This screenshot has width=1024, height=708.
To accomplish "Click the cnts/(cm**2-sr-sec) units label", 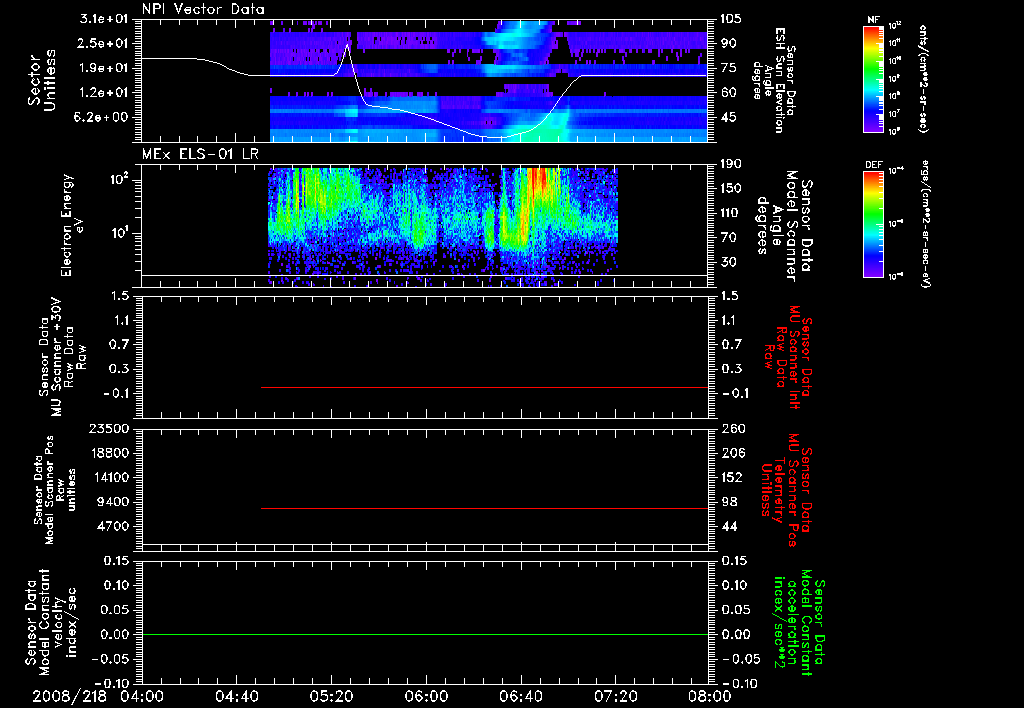I will pos(923,79).
